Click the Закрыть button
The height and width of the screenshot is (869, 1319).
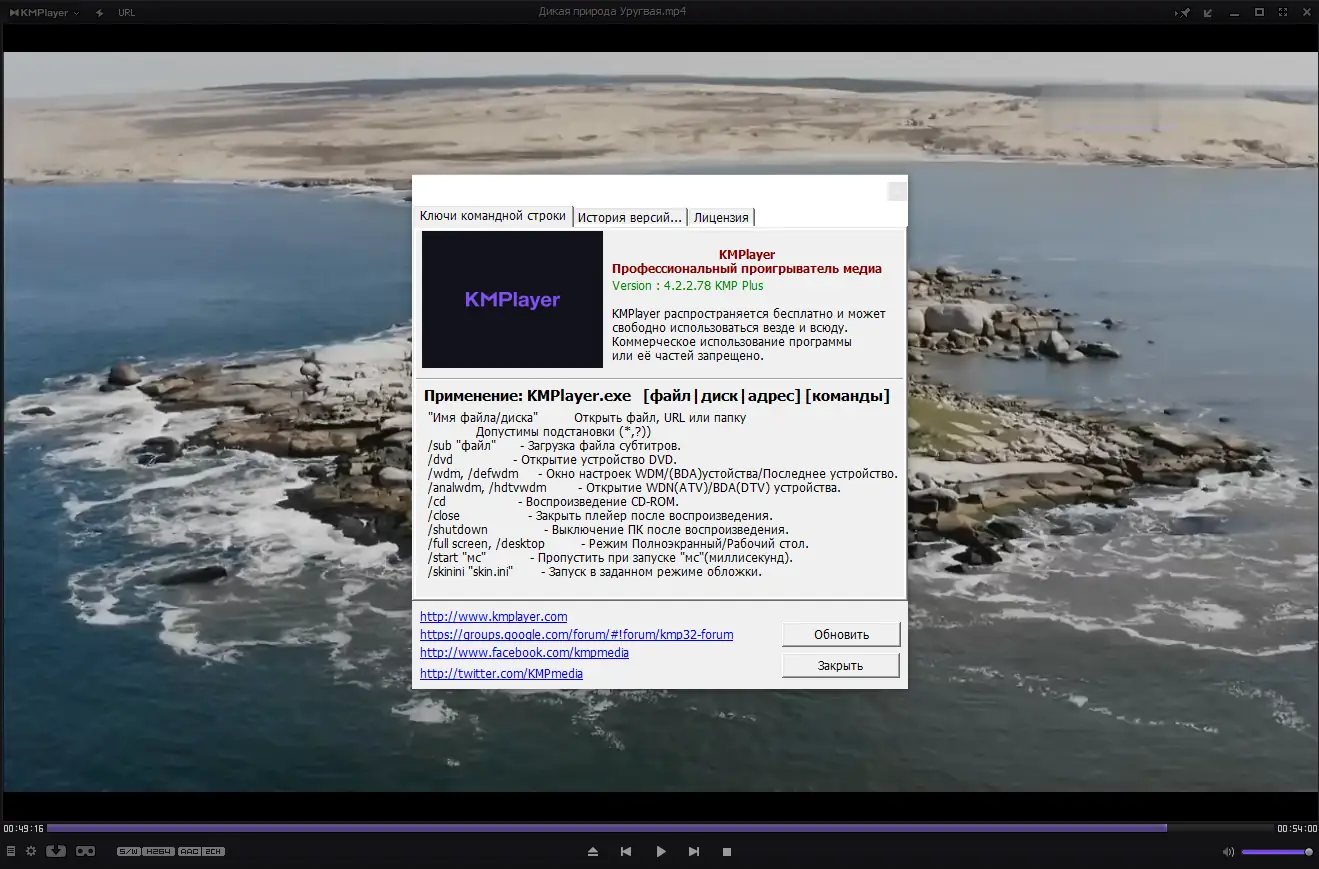click(x=841, y=666)
